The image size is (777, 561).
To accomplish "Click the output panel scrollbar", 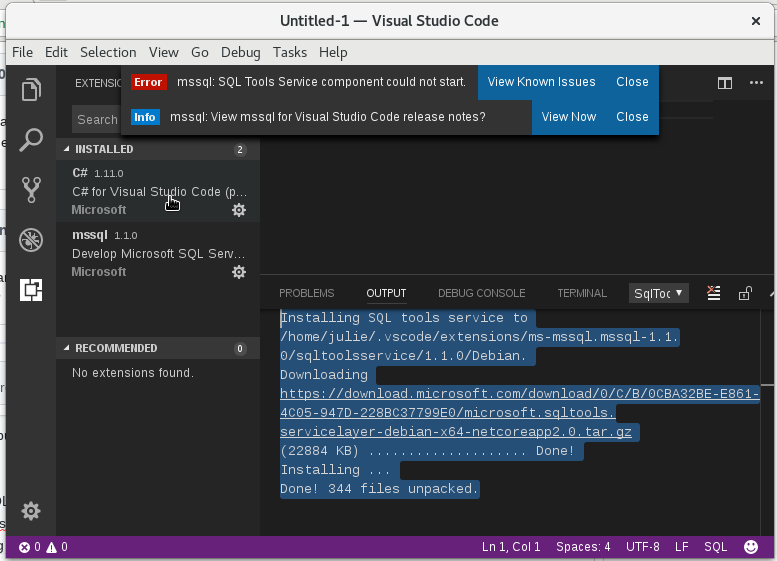I will pos(767,421).
